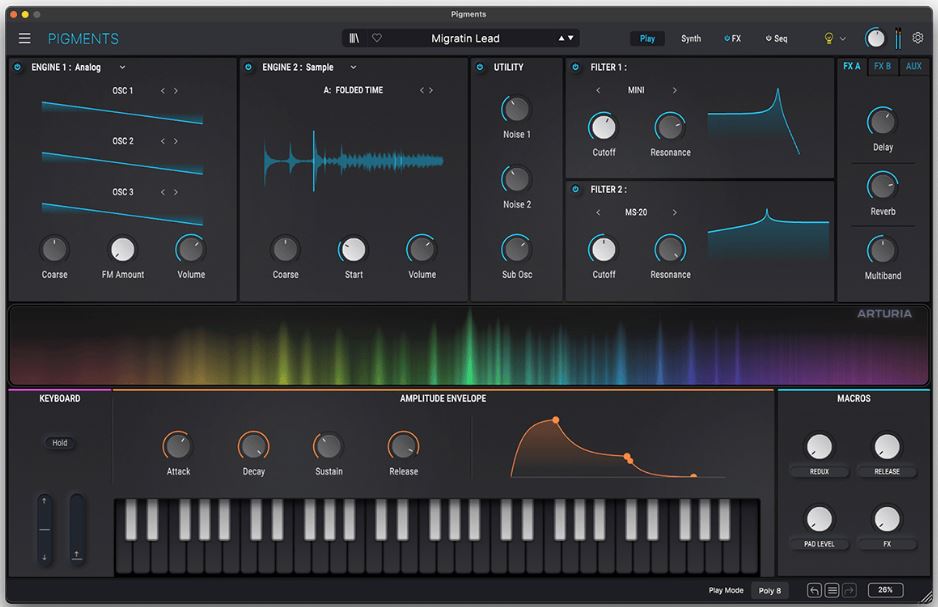938x607 pixels.
Task: Click the master volume knob
Action: coord(875,38)
